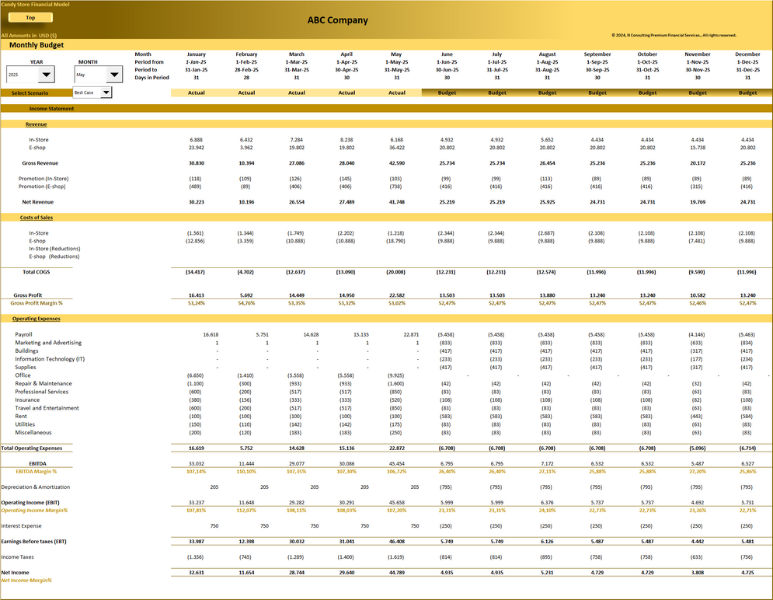The image size is (773, 600).
Task: Click the Total Operating Expenses label
Action: [x=32, y=448]
